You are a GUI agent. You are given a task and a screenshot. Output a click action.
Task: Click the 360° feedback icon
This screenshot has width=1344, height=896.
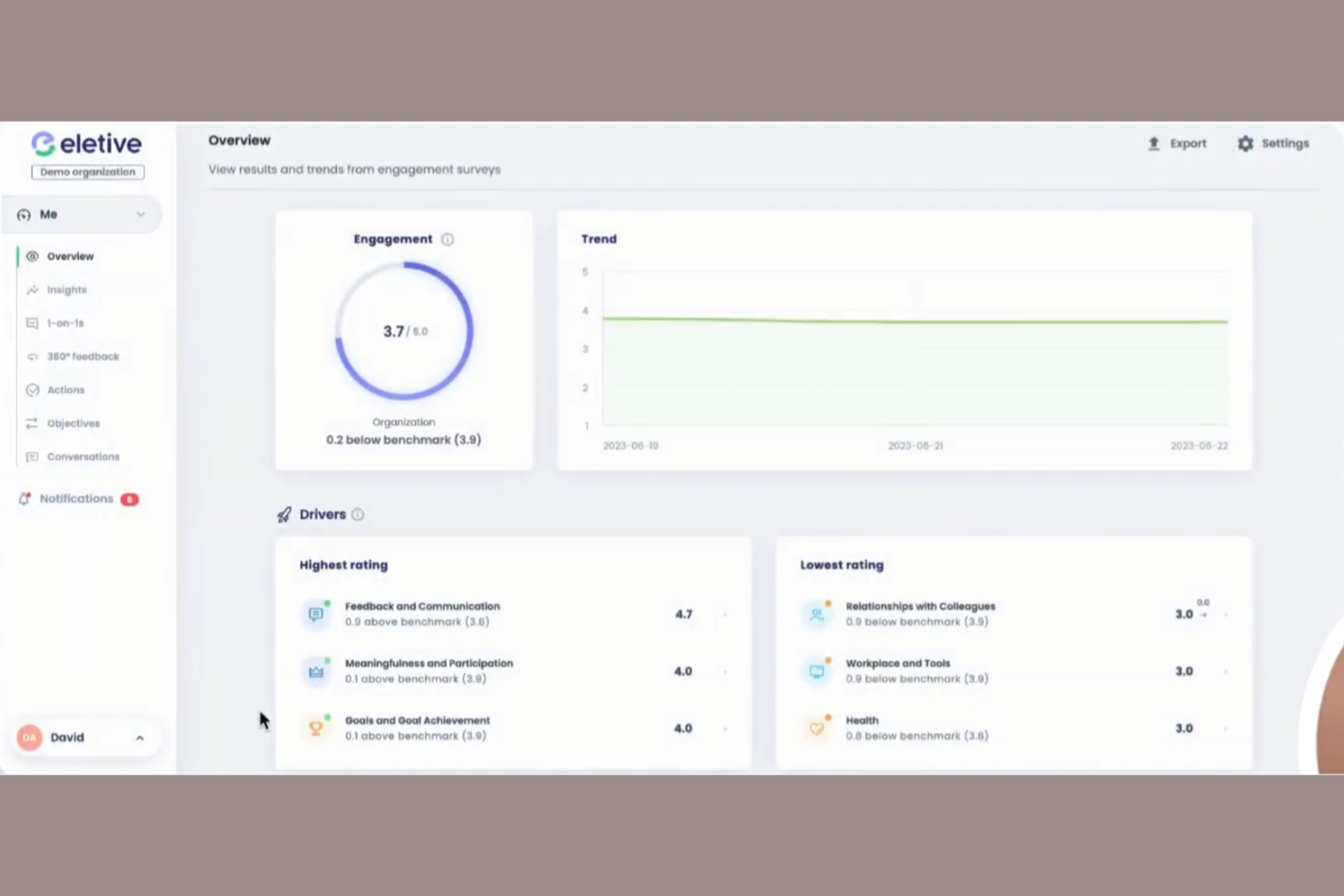33,356
